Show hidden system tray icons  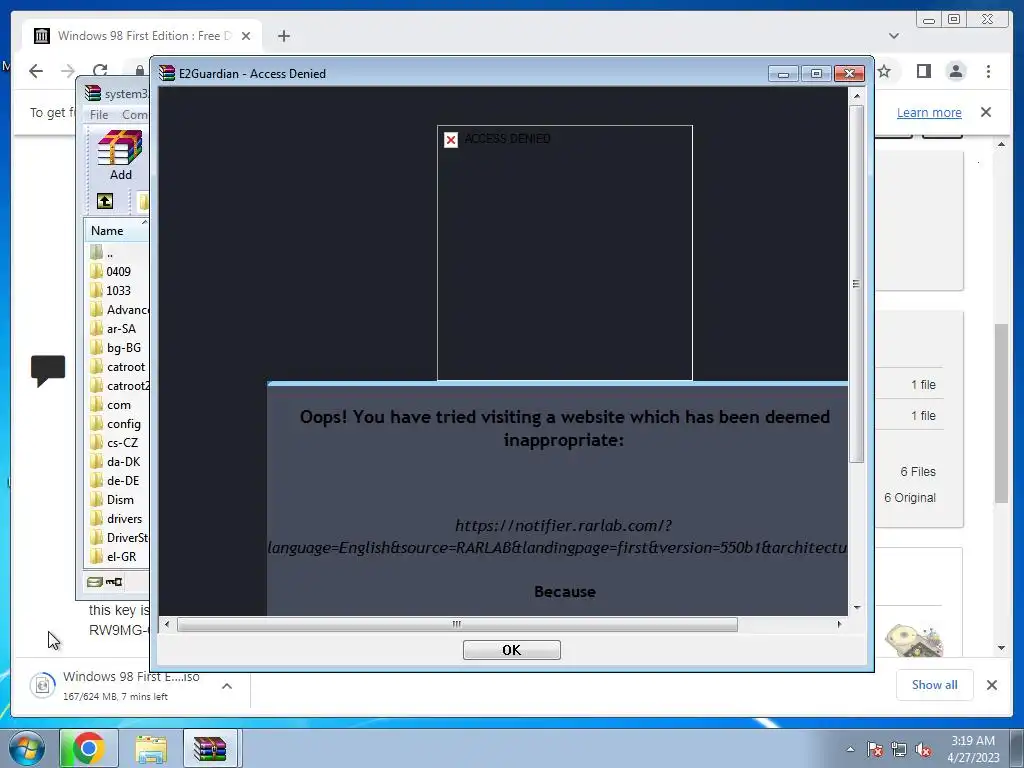(850, 749)
